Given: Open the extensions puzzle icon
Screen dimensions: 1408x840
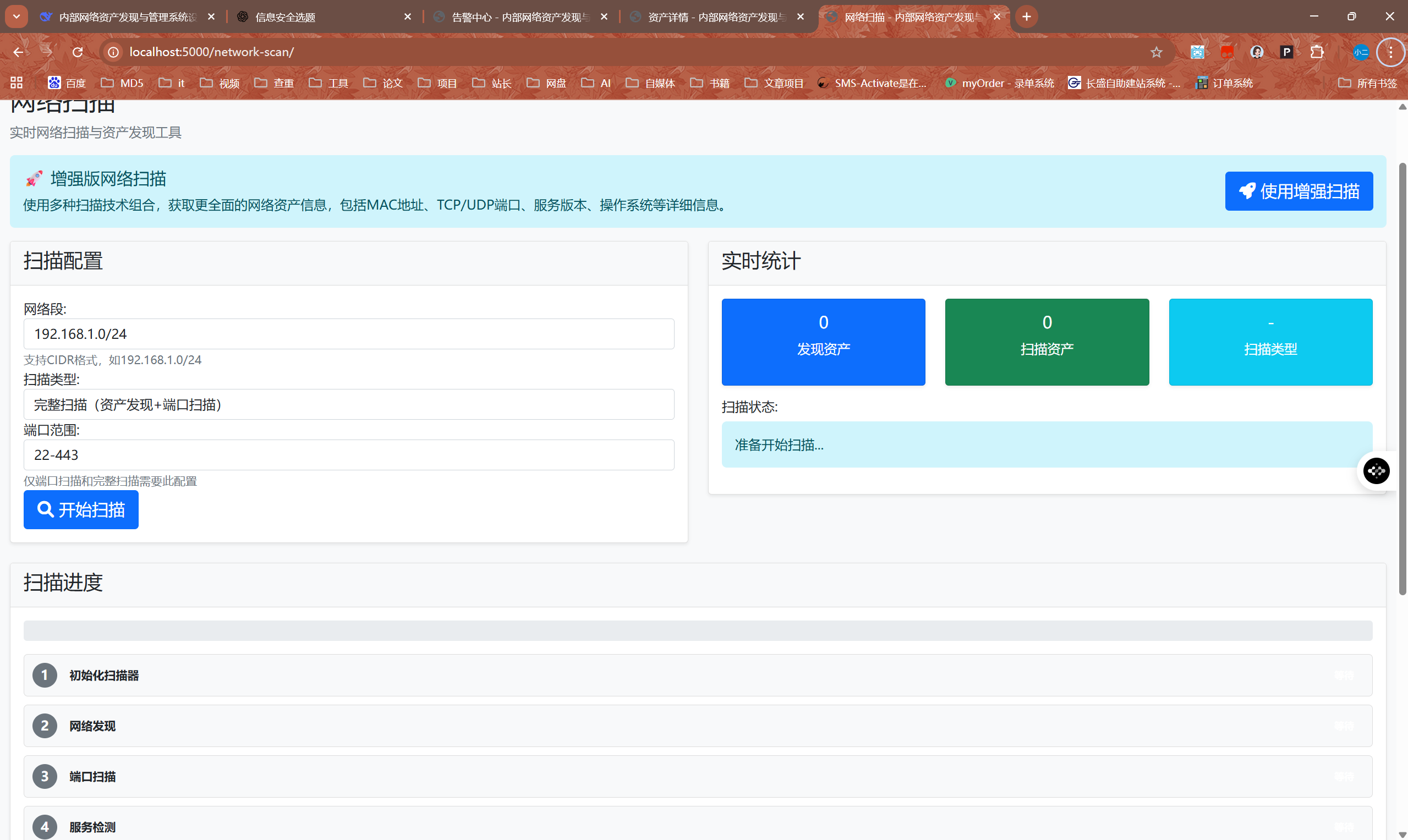Looking at the screenshot, I should tap(1317, 52).
